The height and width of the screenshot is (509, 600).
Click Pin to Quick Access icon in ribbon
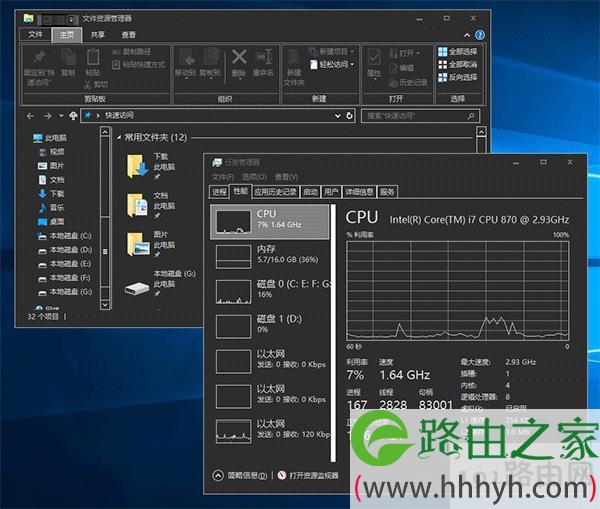pos(39,58)
